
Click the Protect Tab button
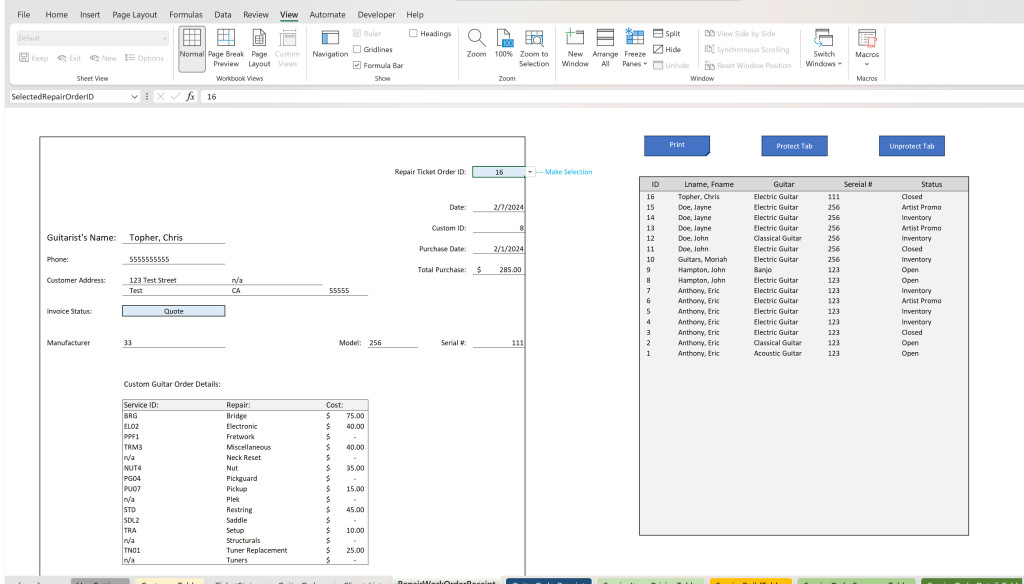[794, 146]
